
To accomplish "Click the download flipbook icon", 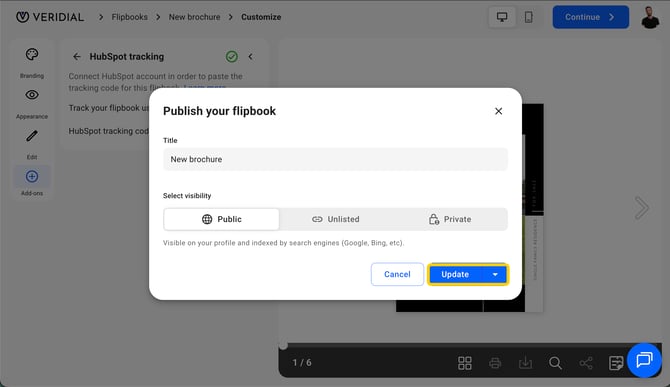I will point(525,363).
